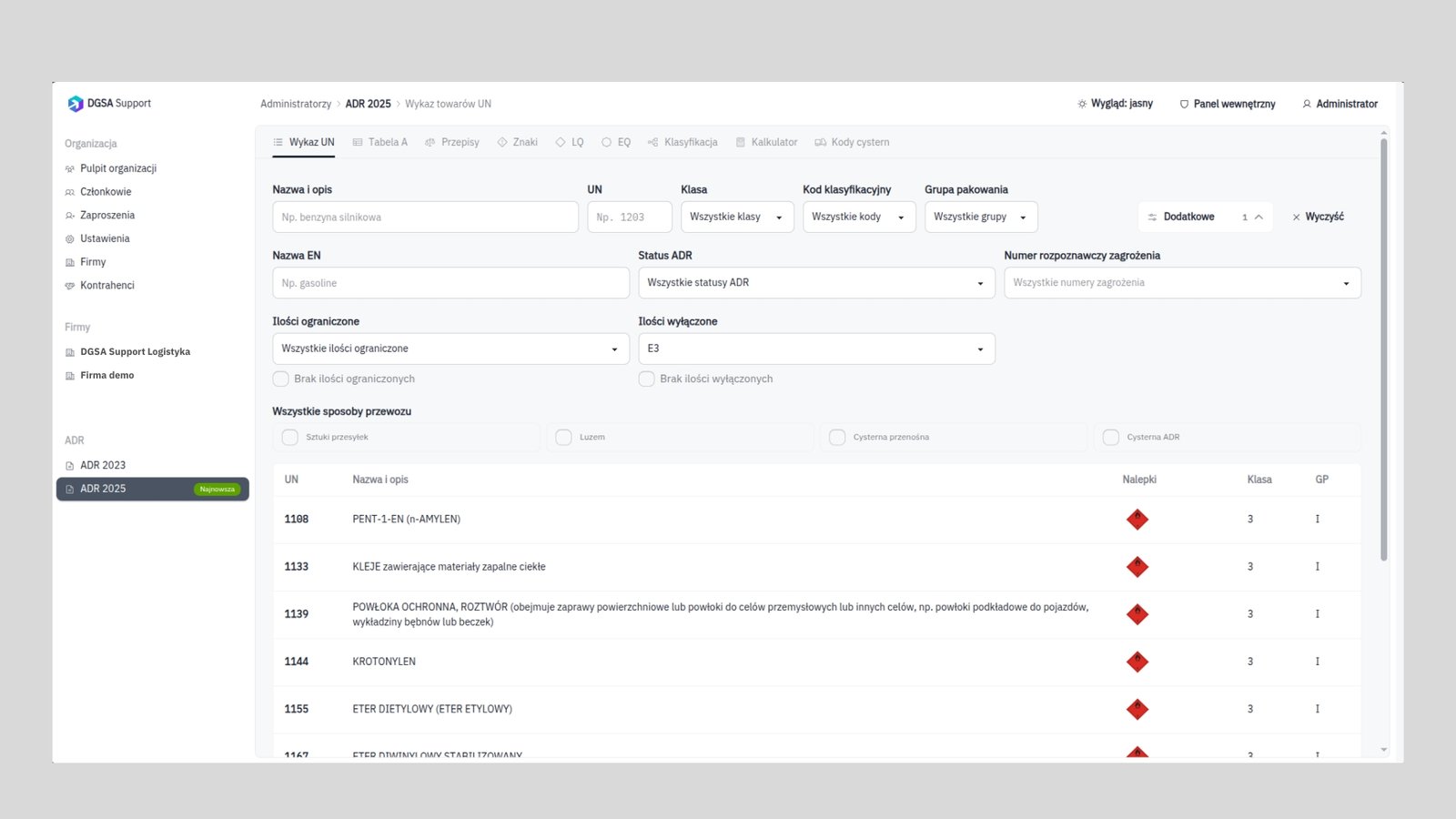Enable the Cysterna przenośna checkbox
Viewport: 1456px width, 819px height.
(x=837, y=437)
